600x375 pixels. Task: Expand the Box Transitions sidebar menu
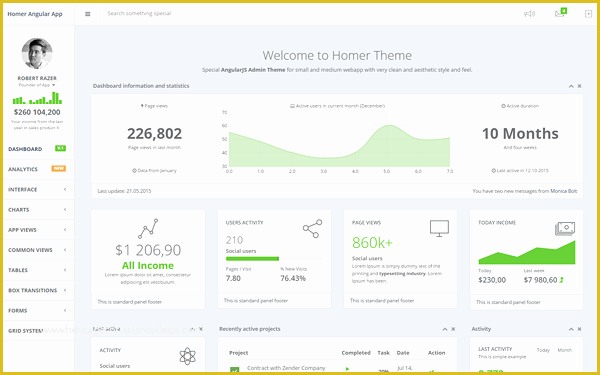37,290
